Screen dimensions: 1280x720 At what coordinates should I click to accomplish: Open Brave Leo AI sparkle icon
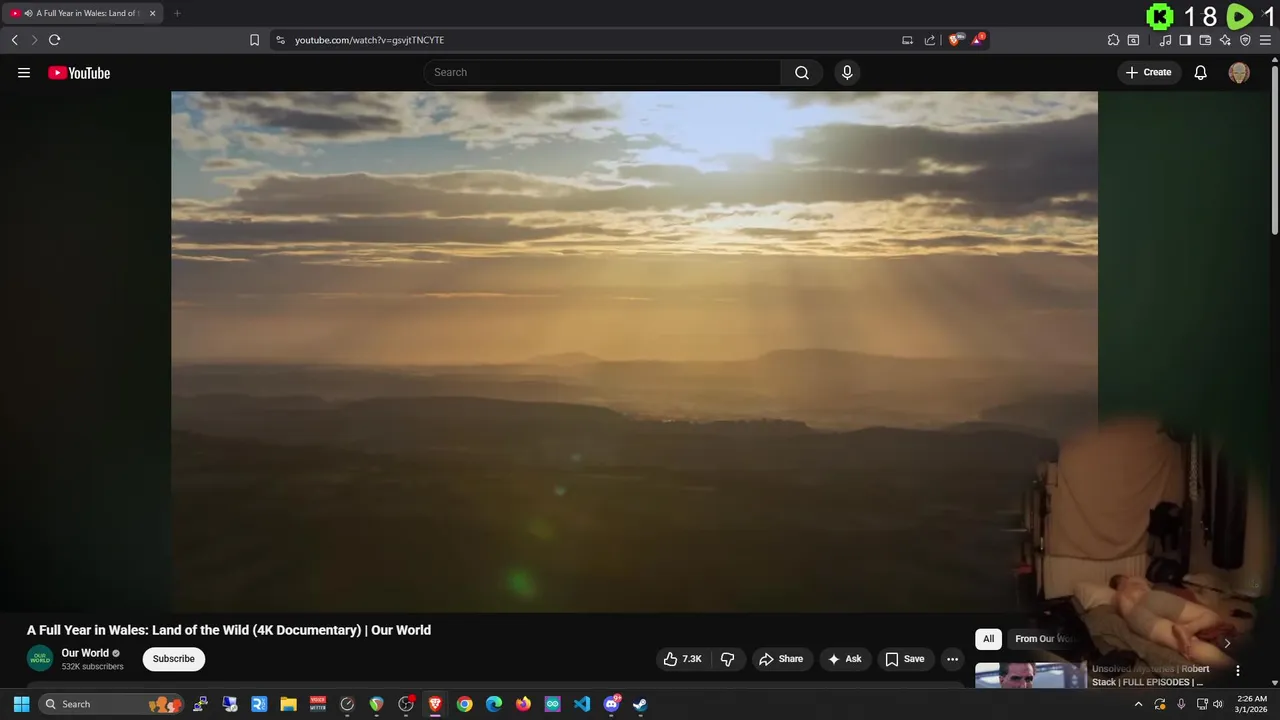pyautogui.click(x=1225, y=40)
